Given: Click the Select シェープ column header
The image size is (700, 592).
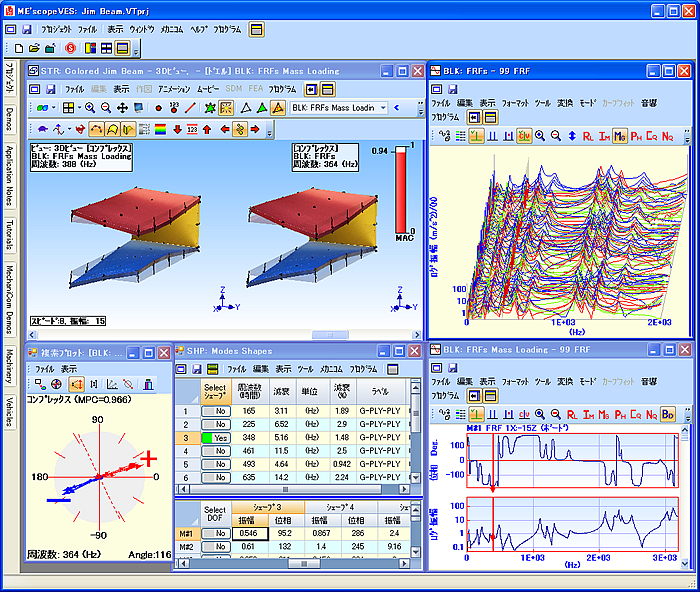Looking at the screenshot, I should click(x=214, y=391).
